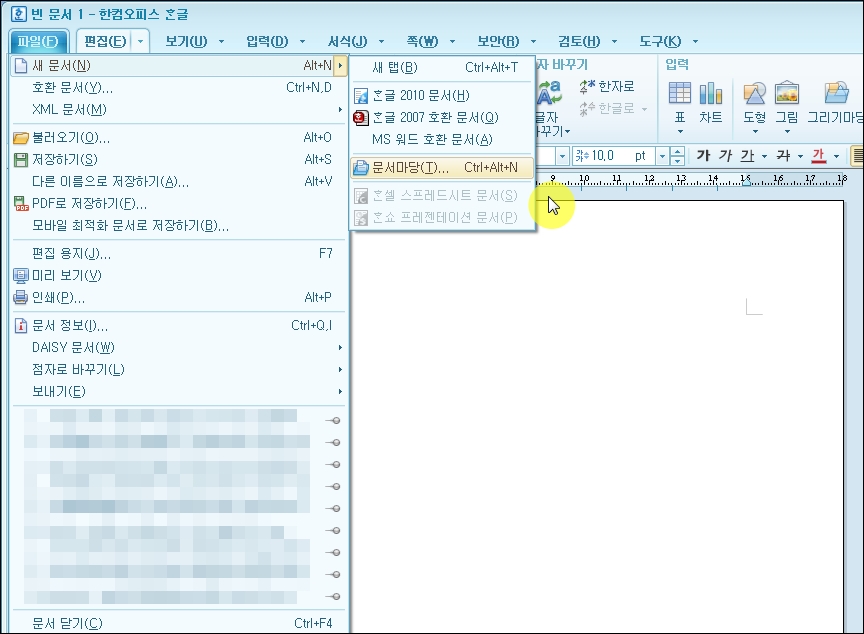Select 새 탭 menu entry
The width and height of the screenshot is (864, 634).
click(x=442, y=68)
